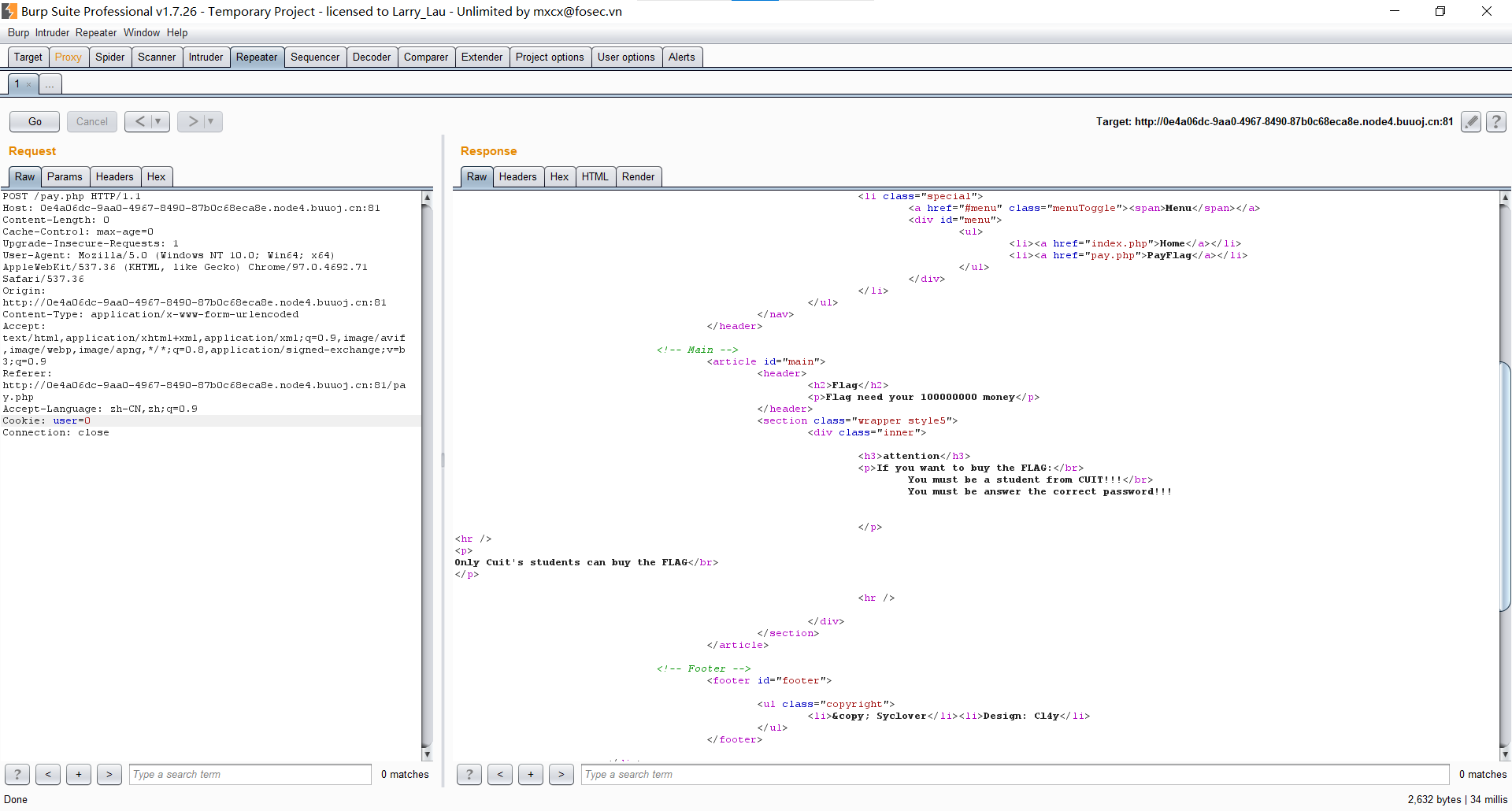Switch to the Intruder tool tab
This screenshot has height=811, width=1512.
click(x=206, y=57)
